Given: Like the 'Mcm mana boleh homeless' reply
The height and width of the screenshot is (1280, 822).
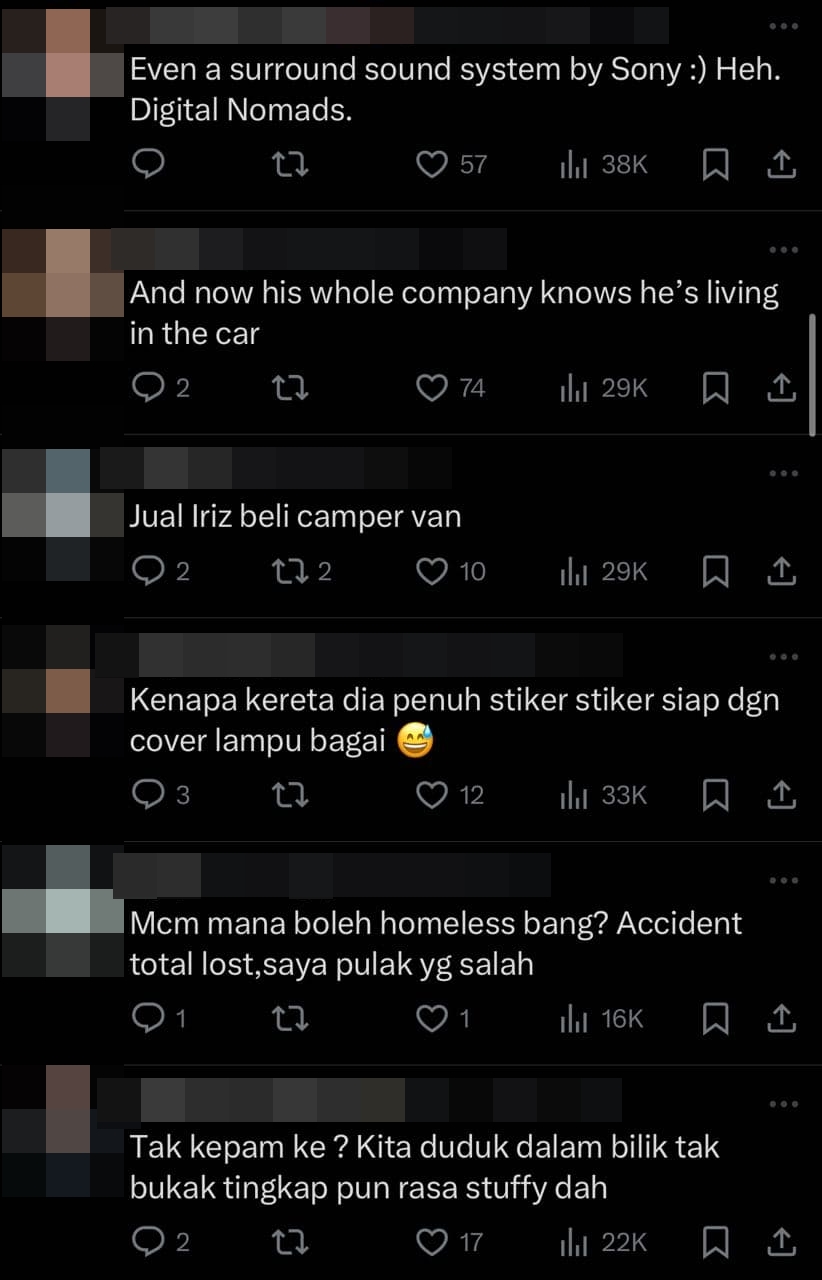Looking at the screenshot, I should (442, 1019).
